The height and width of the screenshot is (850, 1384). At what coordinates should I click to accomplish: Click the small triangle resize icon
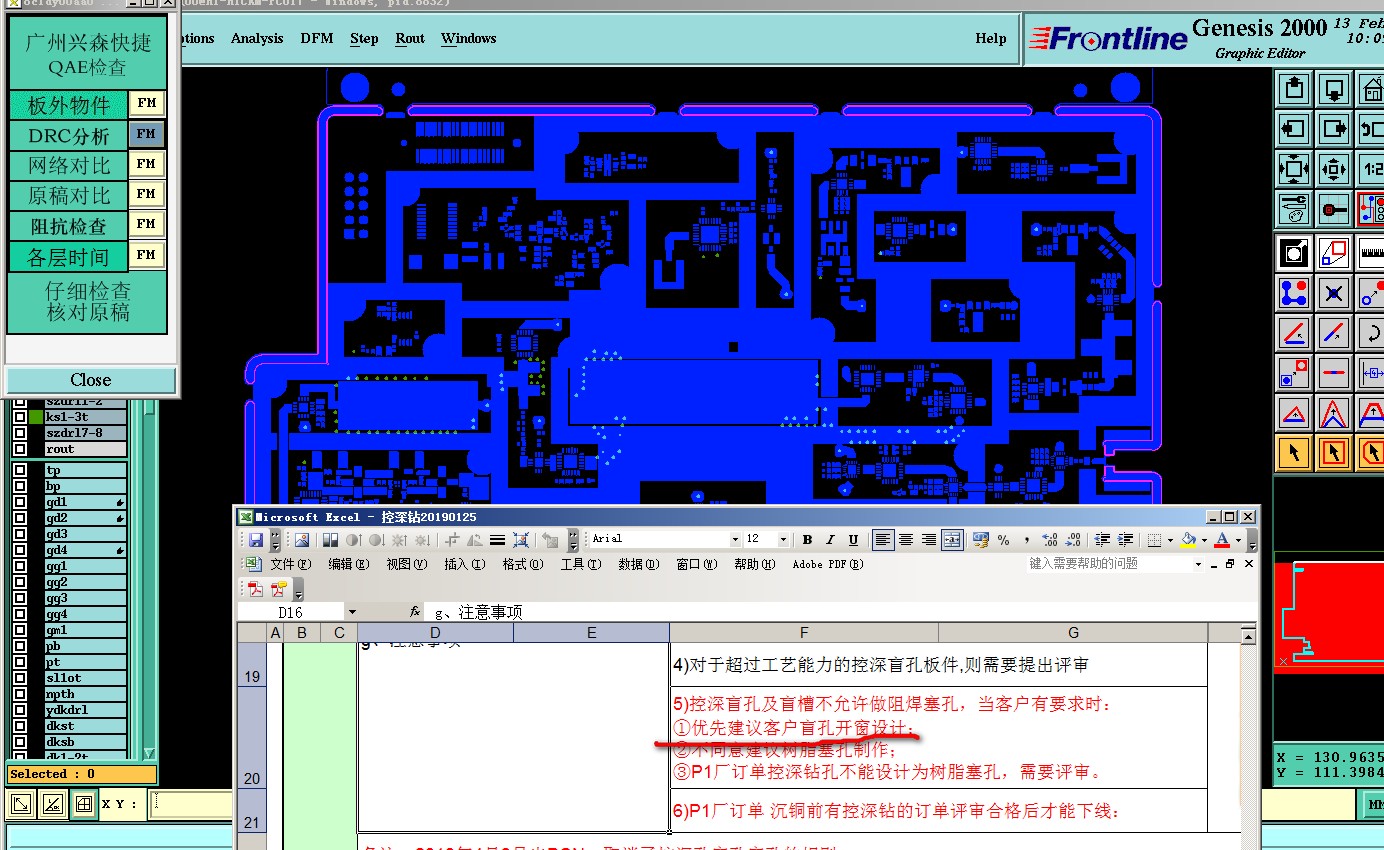[1294, 413]
